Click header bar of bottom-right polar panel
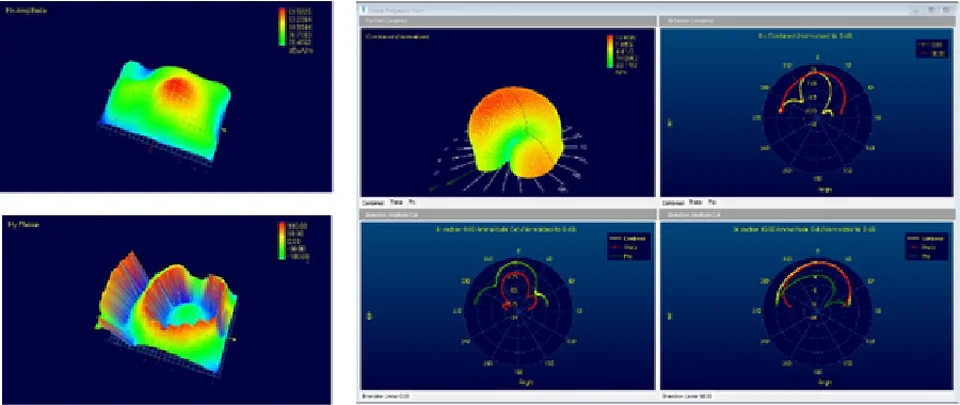Image resolution: width=960 pixels, height=405 pixels. point(805,214)
